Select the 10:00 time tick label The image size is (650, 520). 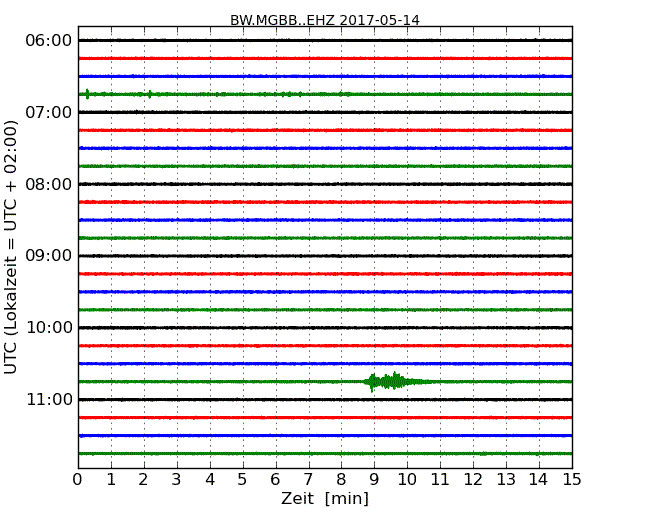click(49, 328)
